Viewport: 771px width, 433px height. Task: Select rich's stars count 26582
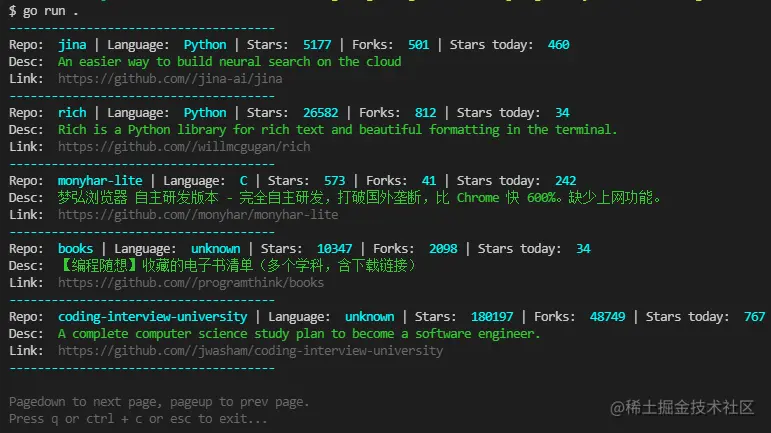coord(321,113)
